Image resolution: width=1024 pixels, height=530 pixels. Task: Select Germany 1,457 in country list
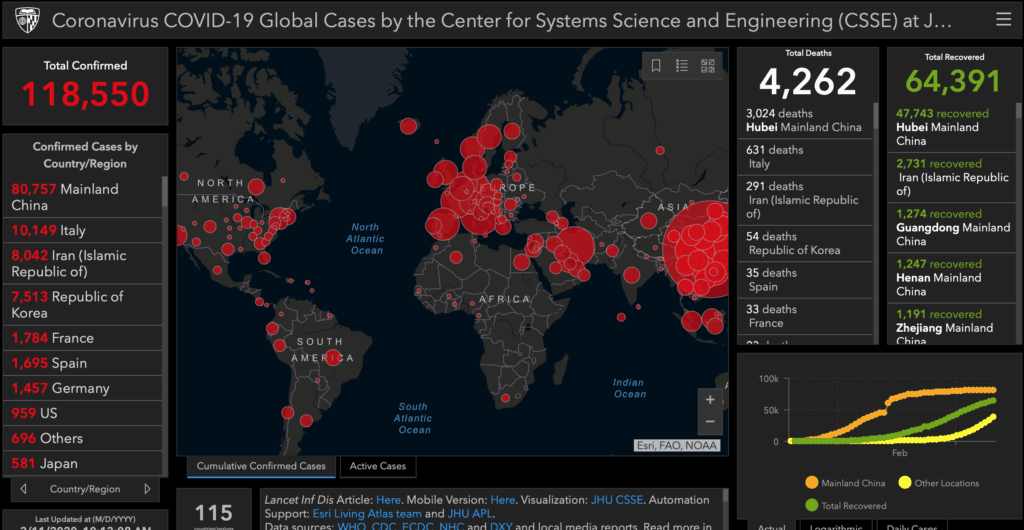(82, 388)
